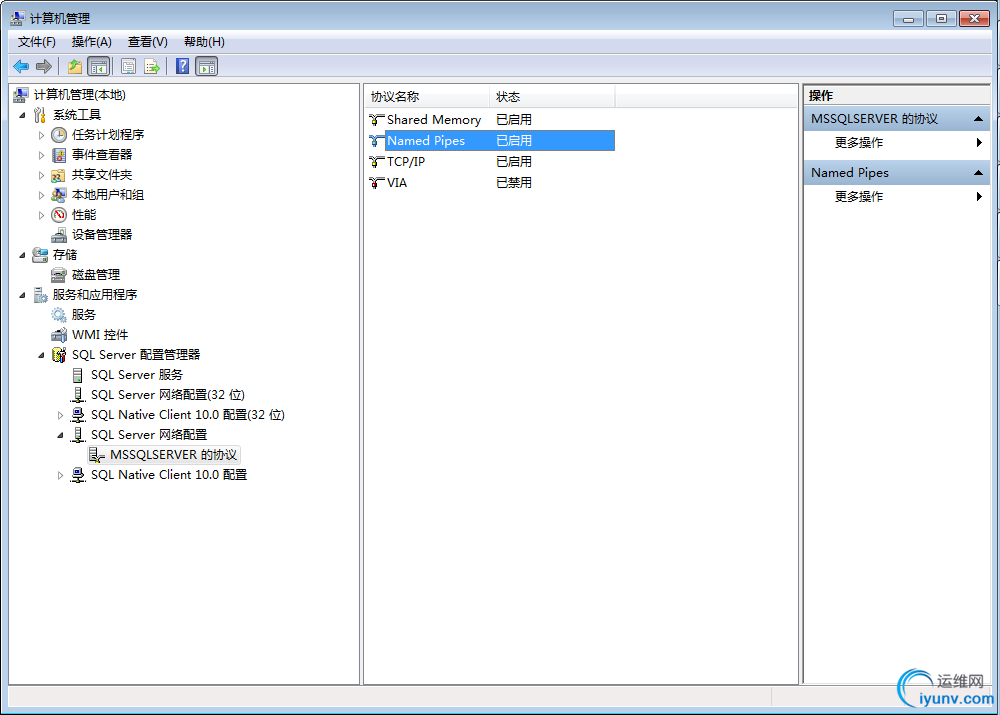
Task: Click the Export list toolbar icon
Action: coord(152,66)
